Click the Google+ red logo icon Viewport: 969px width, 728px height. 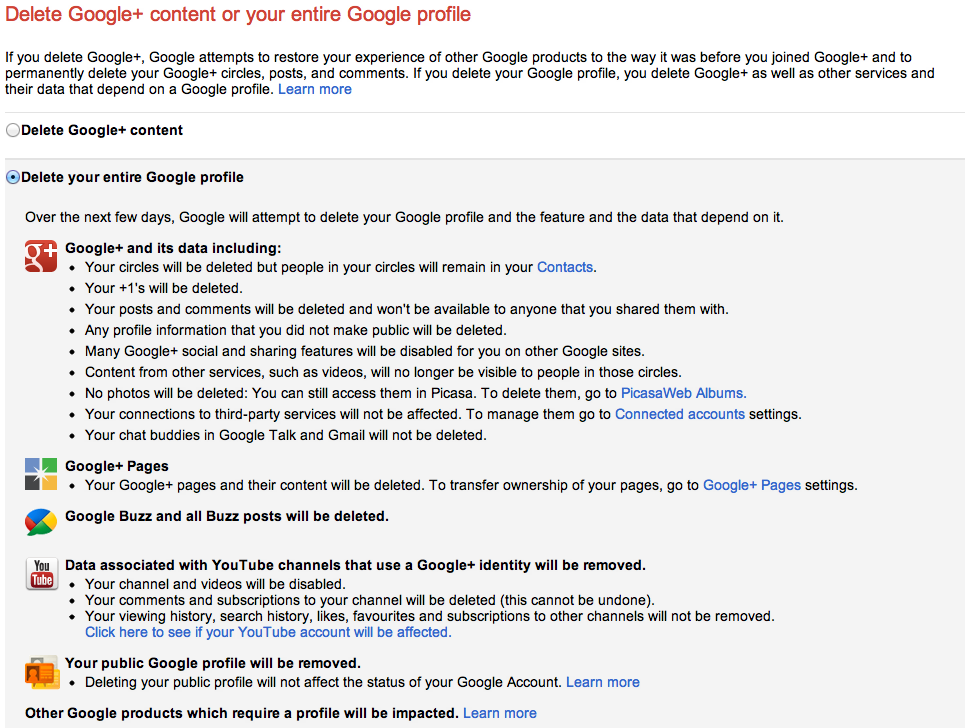(x=41, y=256)
